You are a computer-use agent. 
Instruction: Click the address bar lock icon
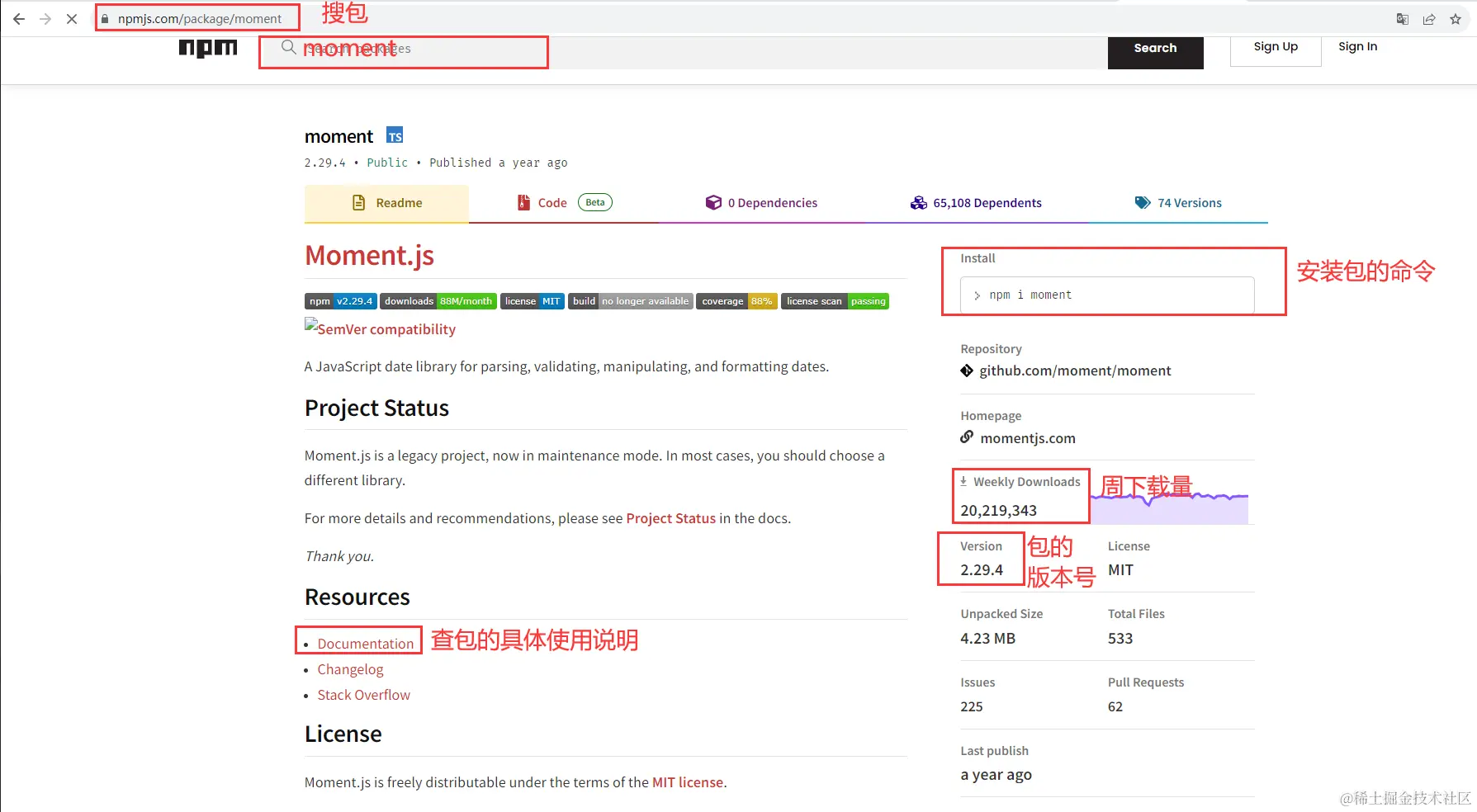pos(105,18)
